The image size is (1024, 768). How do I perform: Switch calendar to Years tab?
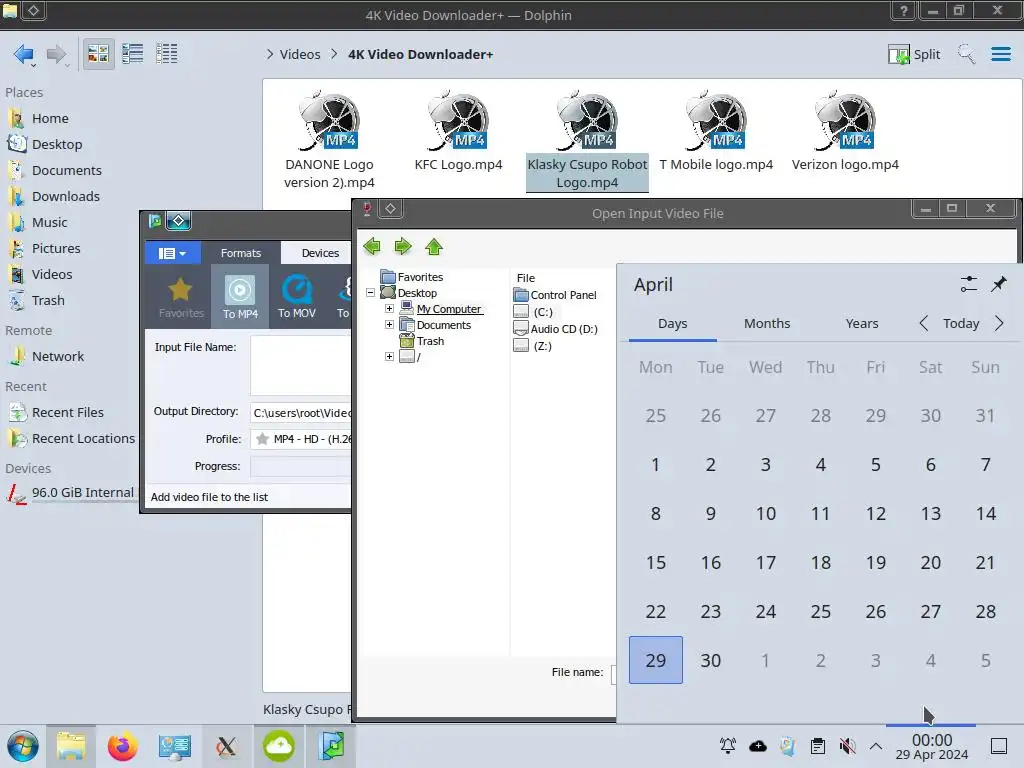tap(861, 323)
